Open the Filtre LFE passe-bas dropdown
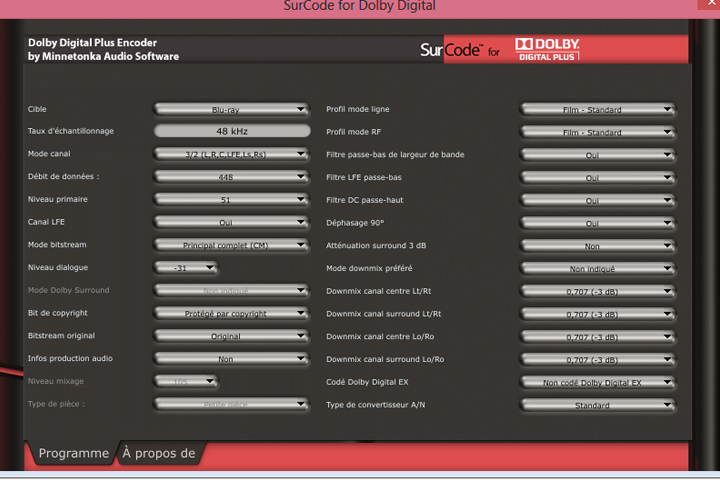This screenshot has height=480, width=720. [598, 178]
